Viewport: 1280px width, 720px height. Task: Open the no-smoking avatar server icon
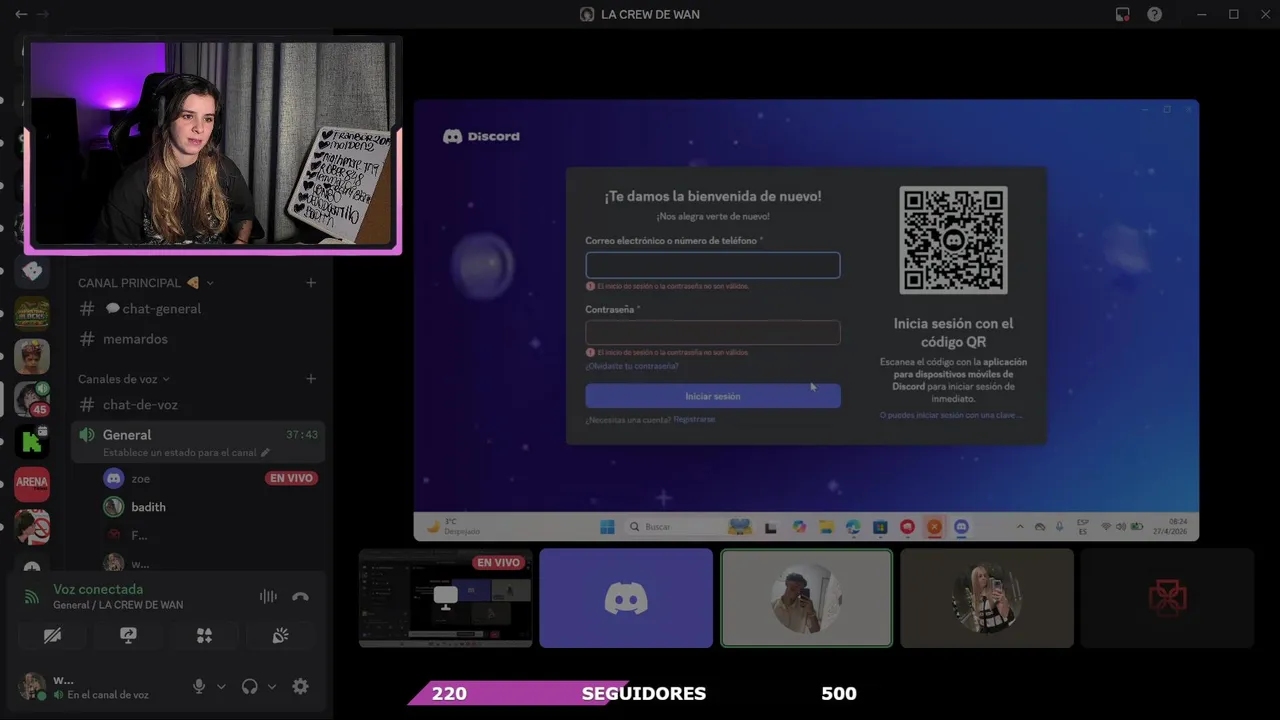point(32,526)
